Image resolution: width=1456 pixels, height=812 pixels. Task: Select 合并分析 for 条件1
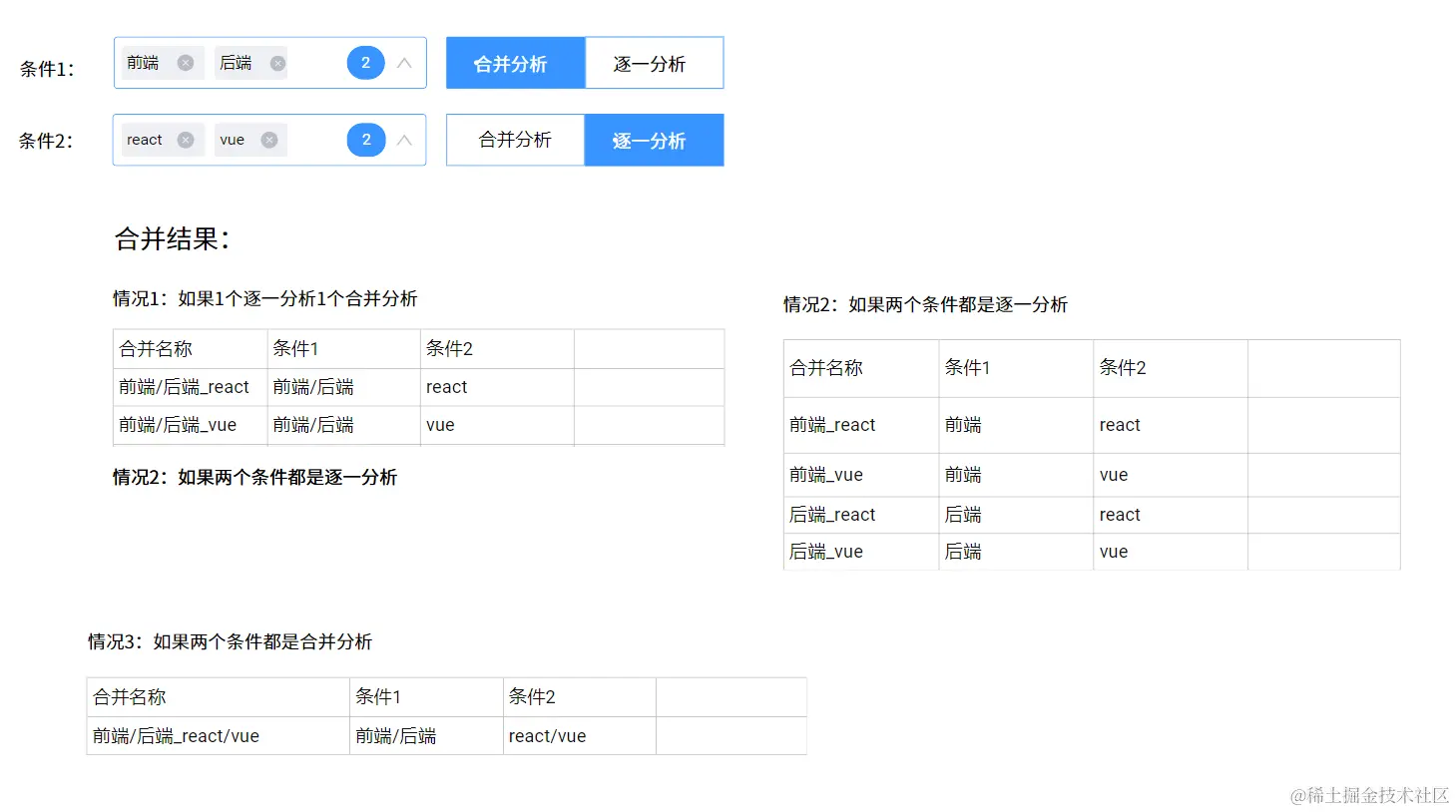(x=515, y=63)
